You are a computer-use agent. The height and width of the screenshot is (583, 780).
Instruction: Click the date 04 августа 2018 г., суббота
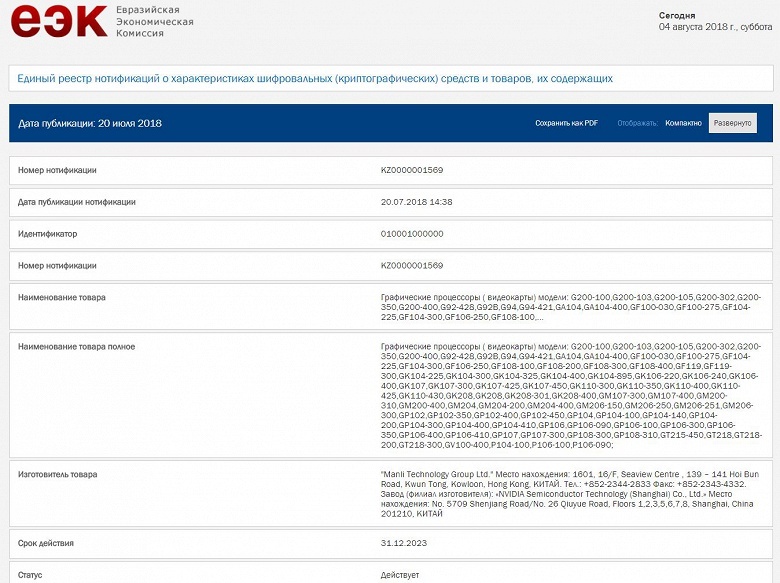[x=715, y=27]
